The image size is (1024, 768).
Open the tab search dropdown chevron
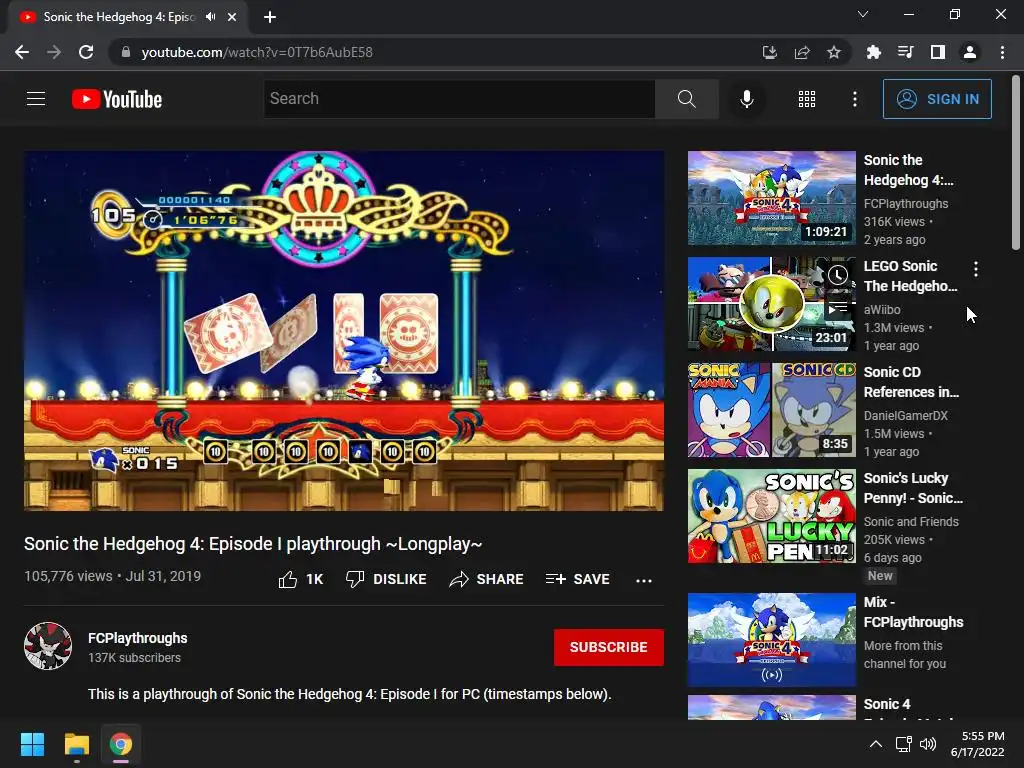[863, 14]
